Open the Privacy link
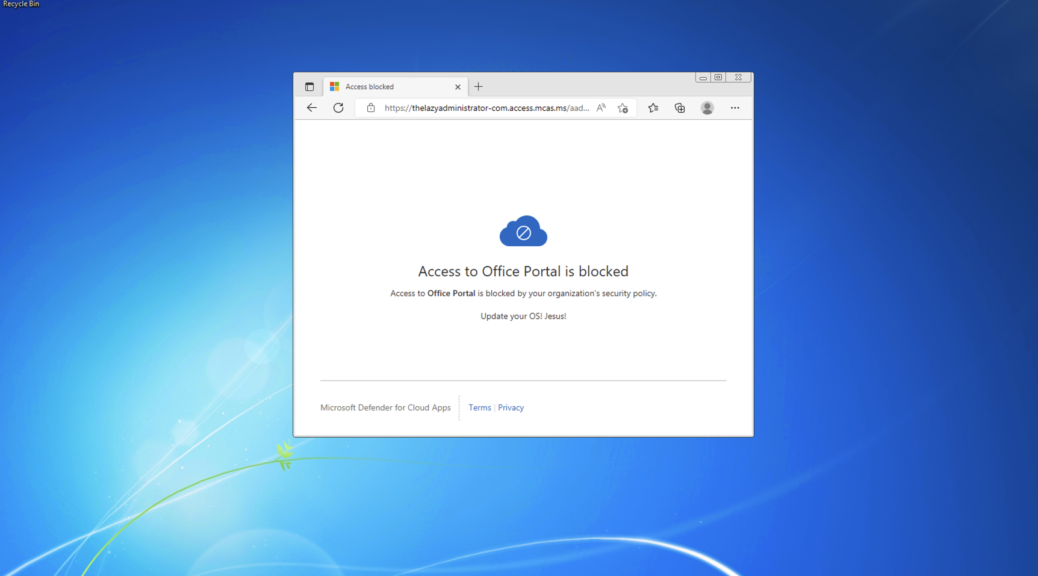 (x=510, y=408)
